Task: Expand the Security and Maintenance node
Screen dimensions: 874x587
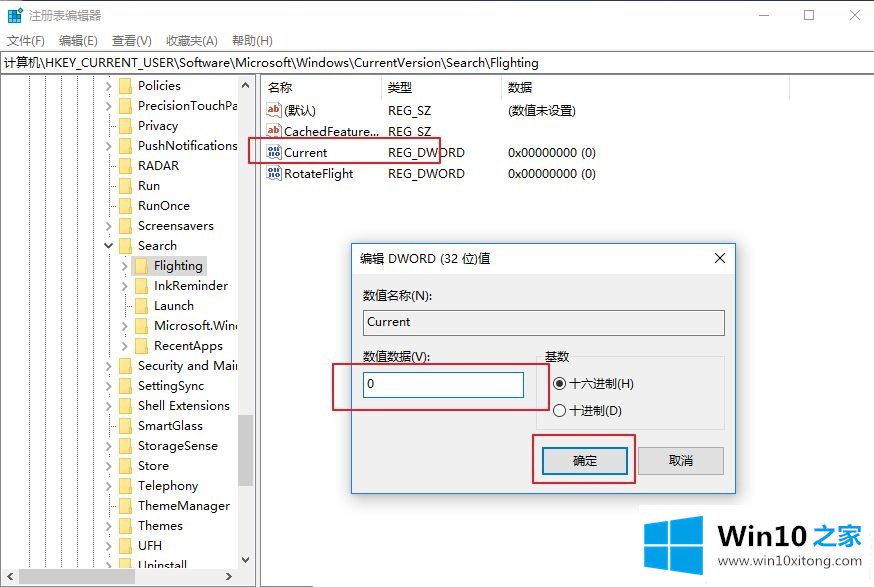Action: pyautogui.click(x=109, y=366)
